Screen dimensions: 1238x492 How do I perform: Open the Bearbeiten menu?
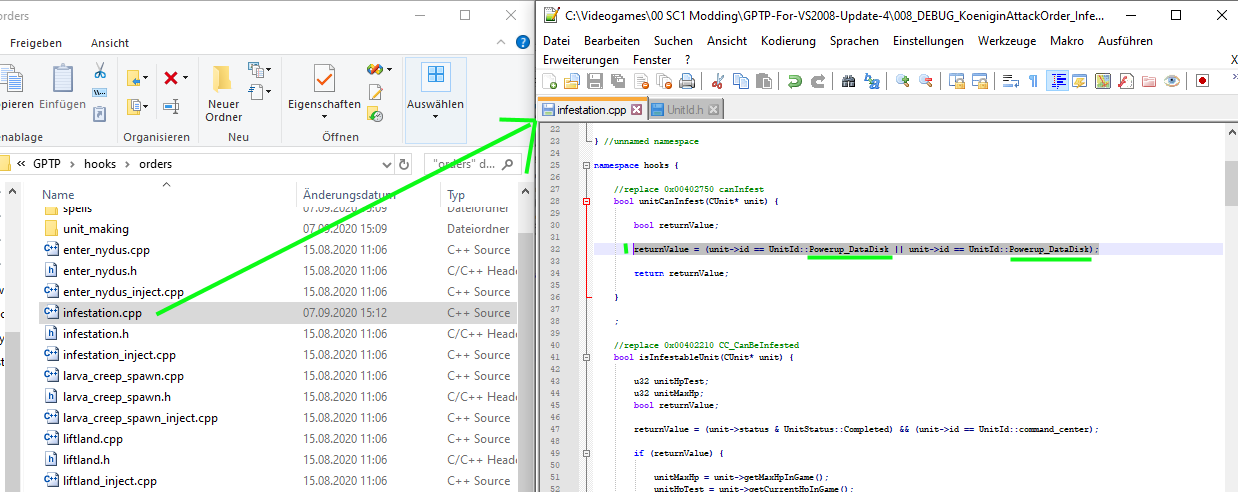pyautogui.click(x=612, y=41)
